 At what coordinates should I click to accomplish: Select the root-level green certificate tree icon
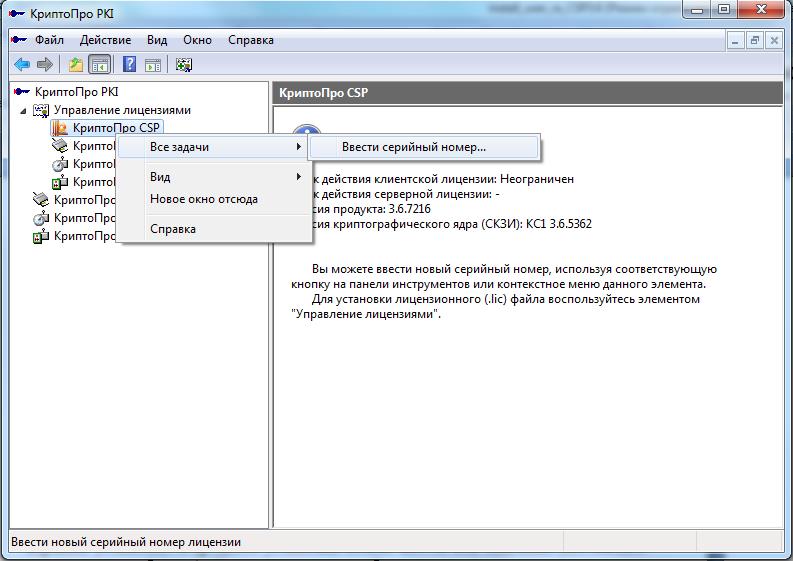point(40,236)
